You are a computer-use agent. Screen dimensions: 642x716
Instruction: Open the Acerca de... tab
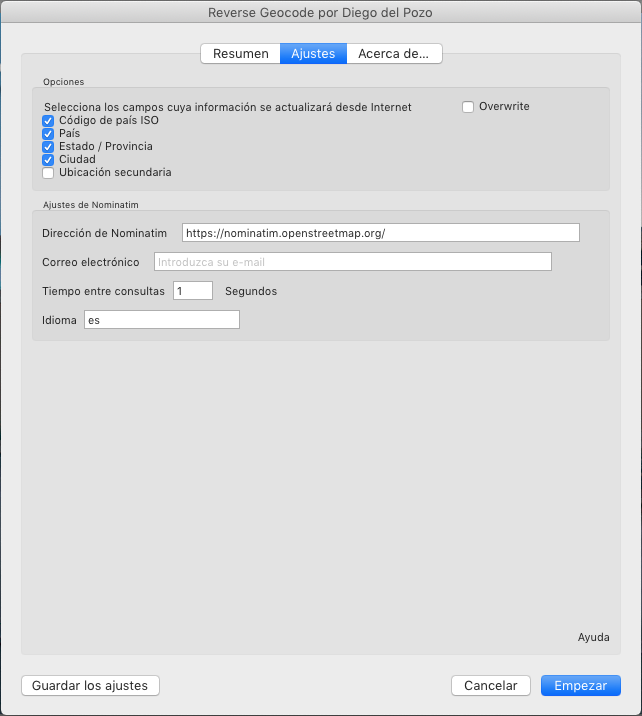coord(393,54)
